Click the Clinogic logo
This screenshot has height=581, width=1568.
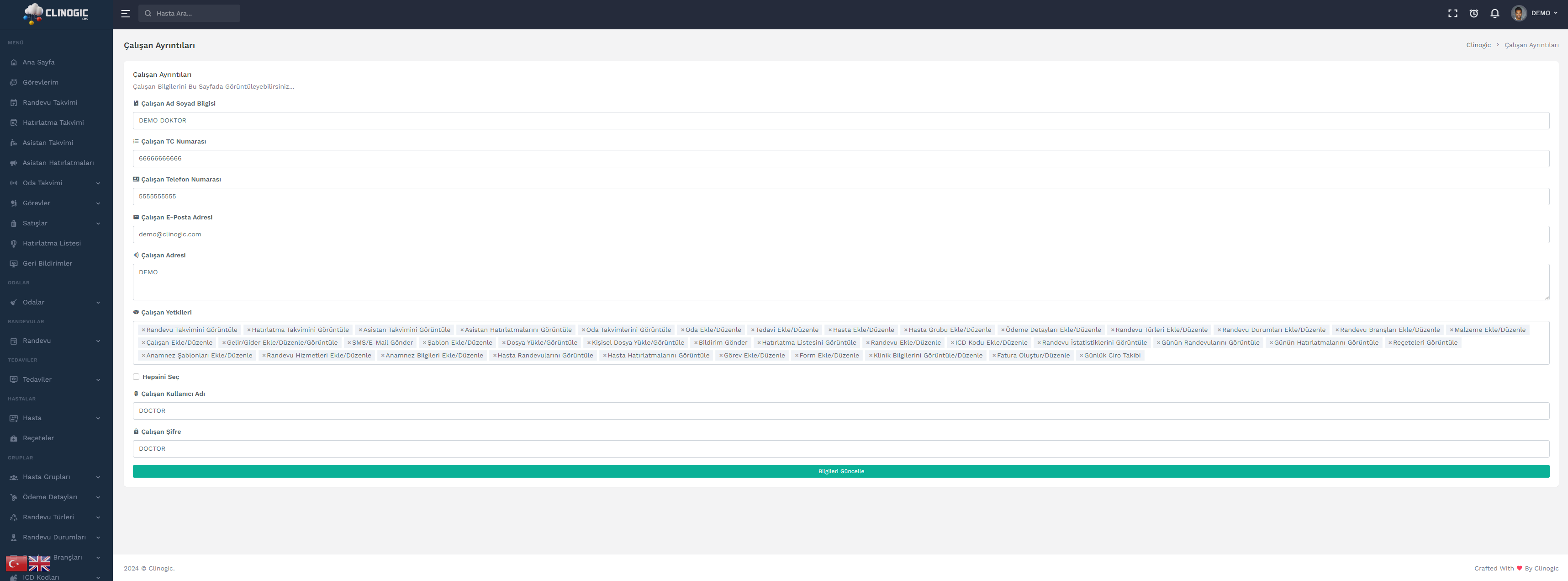point(56,13)
